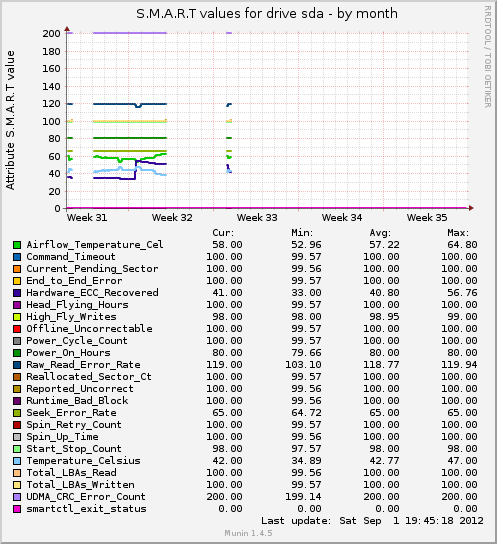The height and width of the screenshot is (544, 497).
Task: Click the High_Fly_Writes average value 98.95
Action: [x=384, y=317]
